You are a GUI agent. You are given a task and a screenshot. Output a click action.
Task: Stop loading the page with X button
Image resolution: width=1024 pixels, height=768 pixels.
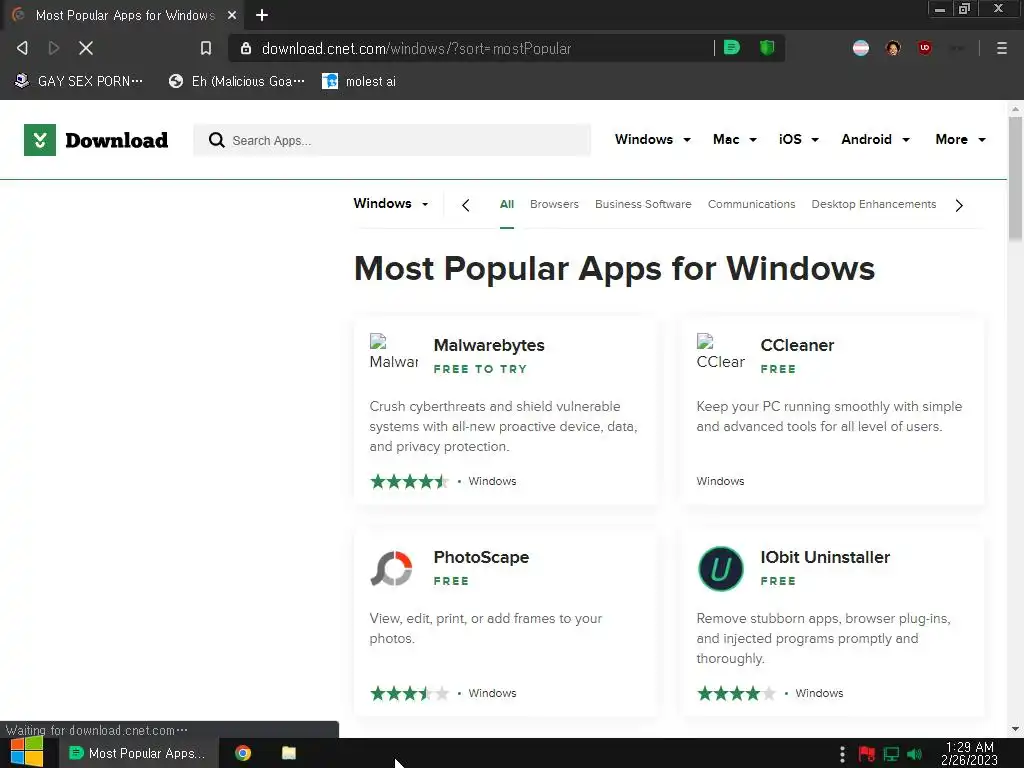(x=86, y=48)
